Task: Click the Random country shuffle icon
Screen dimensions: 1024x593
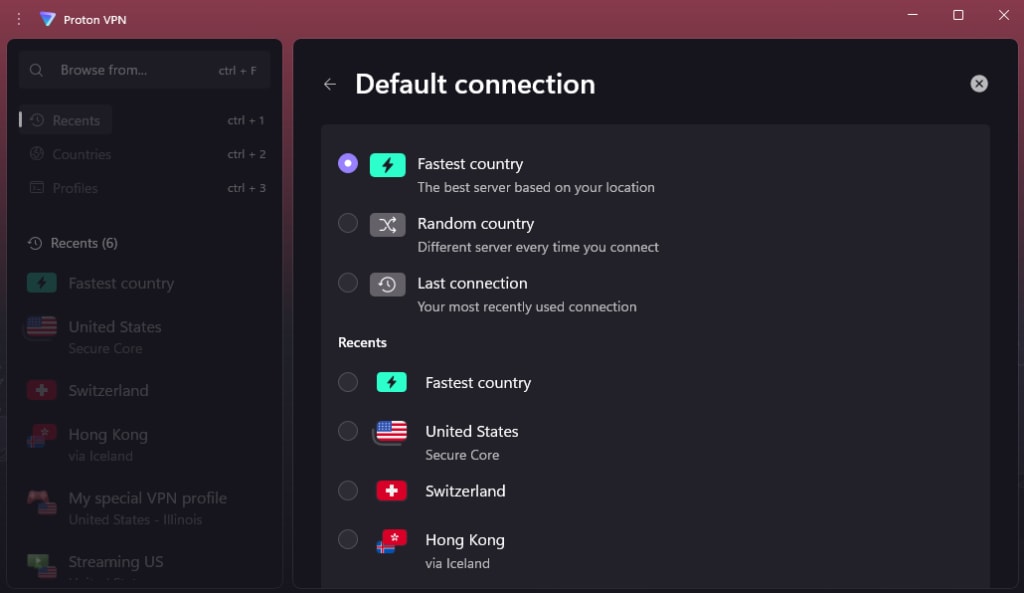Action: pos(387,225)
